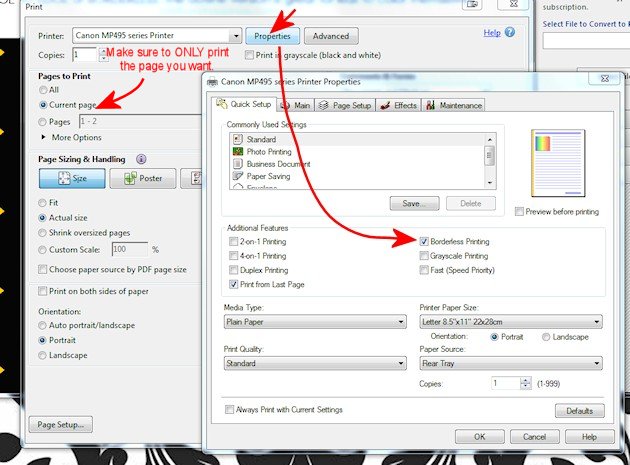Click the Advanced button
This screenshot has width=630, height=465.
tap(331, 36)
